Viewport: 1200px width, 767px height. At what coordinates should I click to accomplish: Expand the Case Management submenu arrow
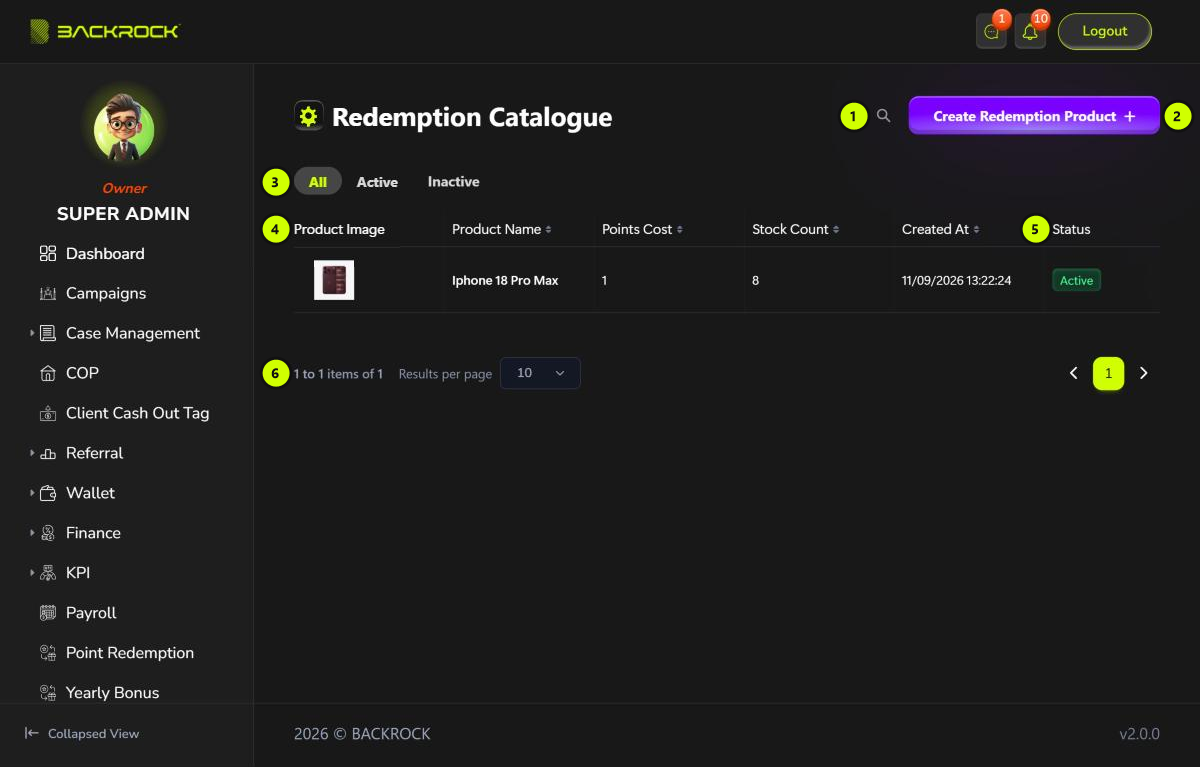[32, 333]
